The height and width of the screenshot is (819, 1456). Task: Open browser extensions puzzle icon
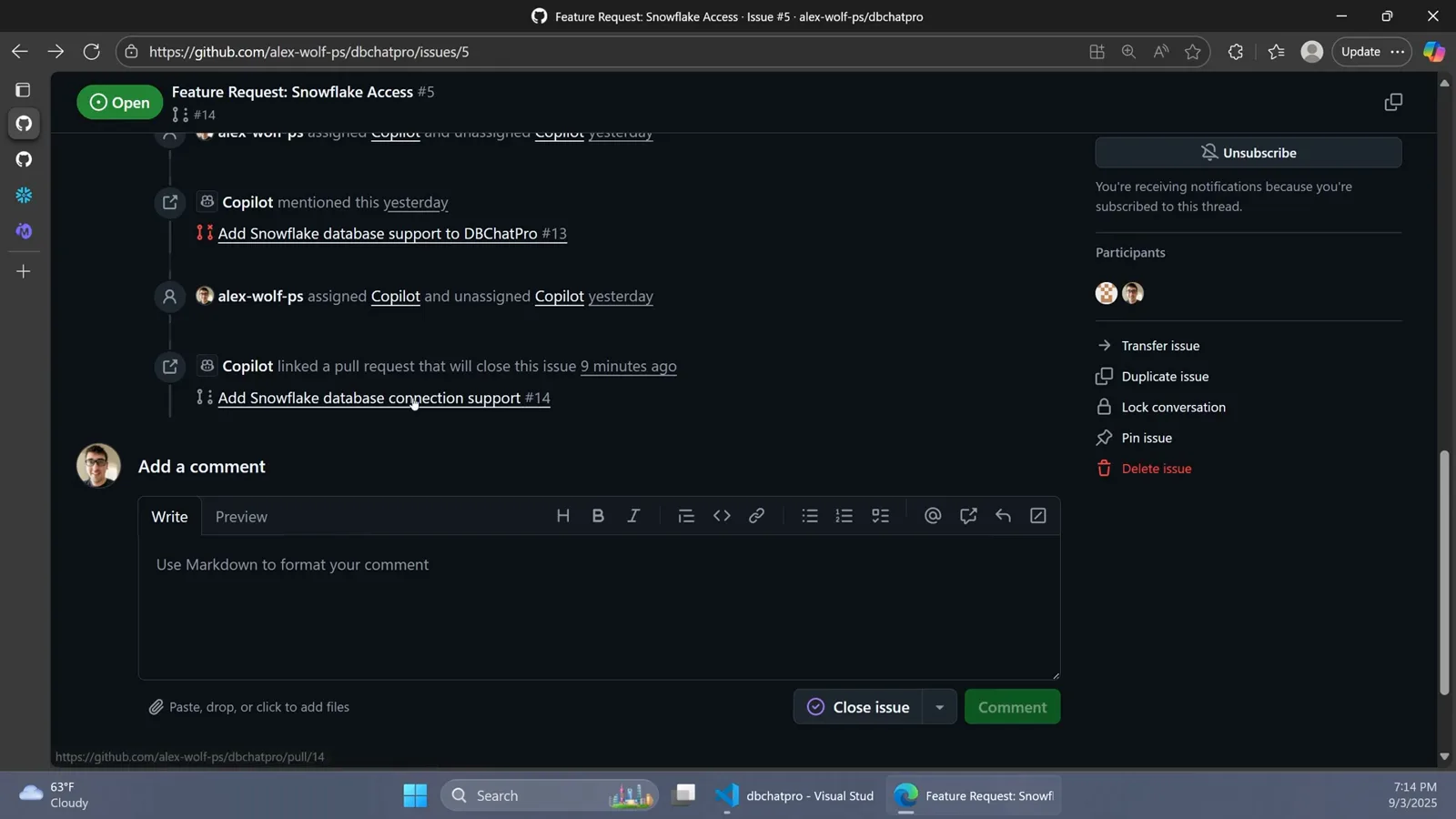coord(1235,52)
